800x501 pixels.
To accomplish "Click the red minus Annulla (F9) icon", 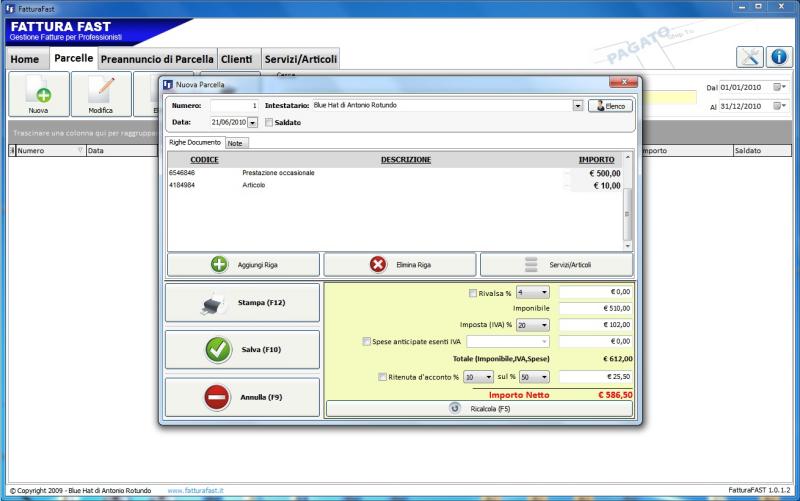I will pos(217,397).
